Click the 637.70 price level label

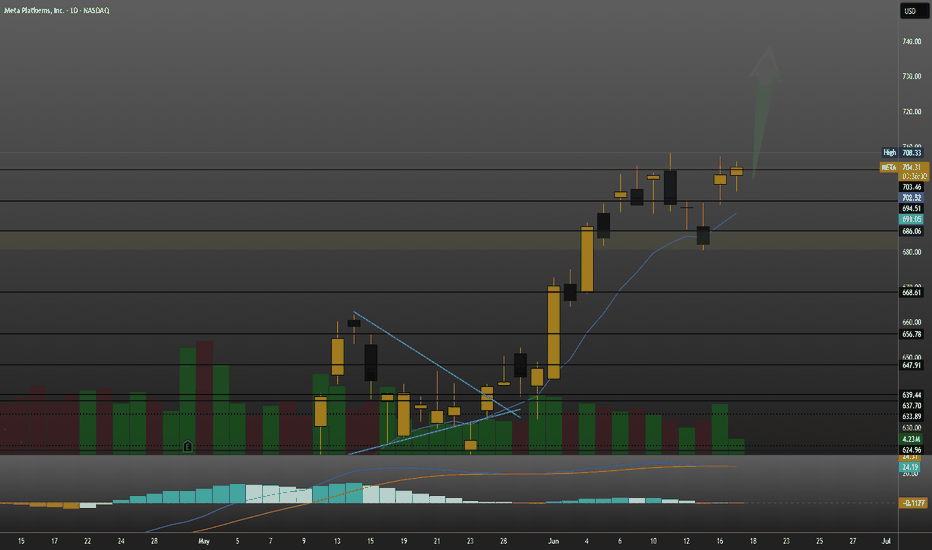(x=912, y=406)
